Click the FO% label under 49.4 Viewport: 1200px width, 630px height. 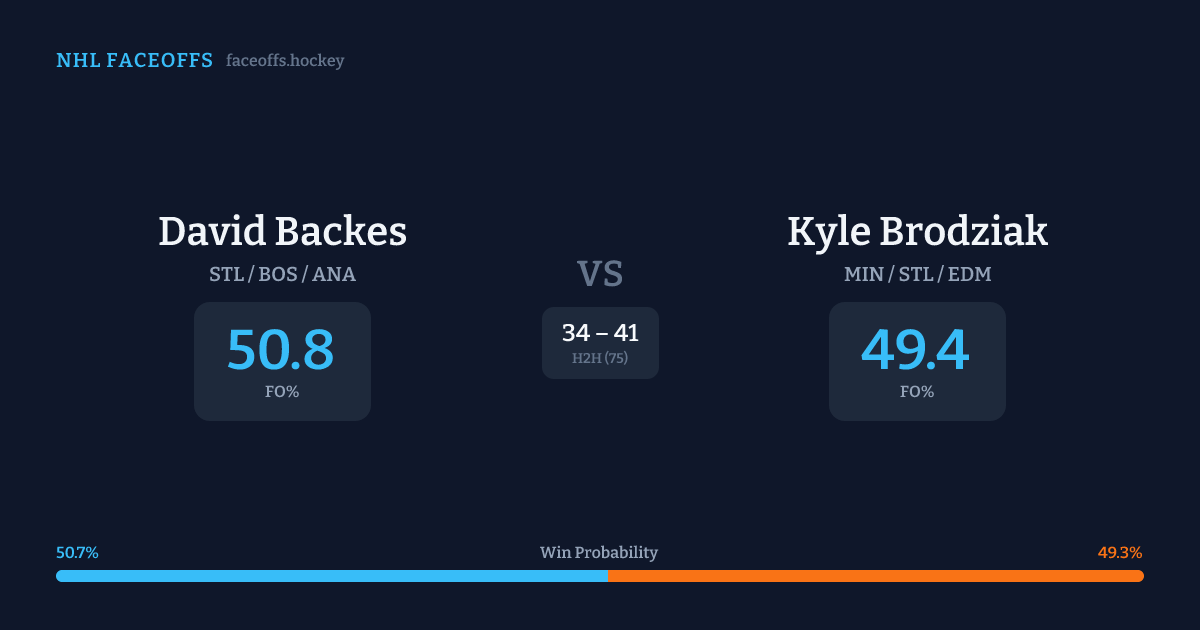click(917, 392)
